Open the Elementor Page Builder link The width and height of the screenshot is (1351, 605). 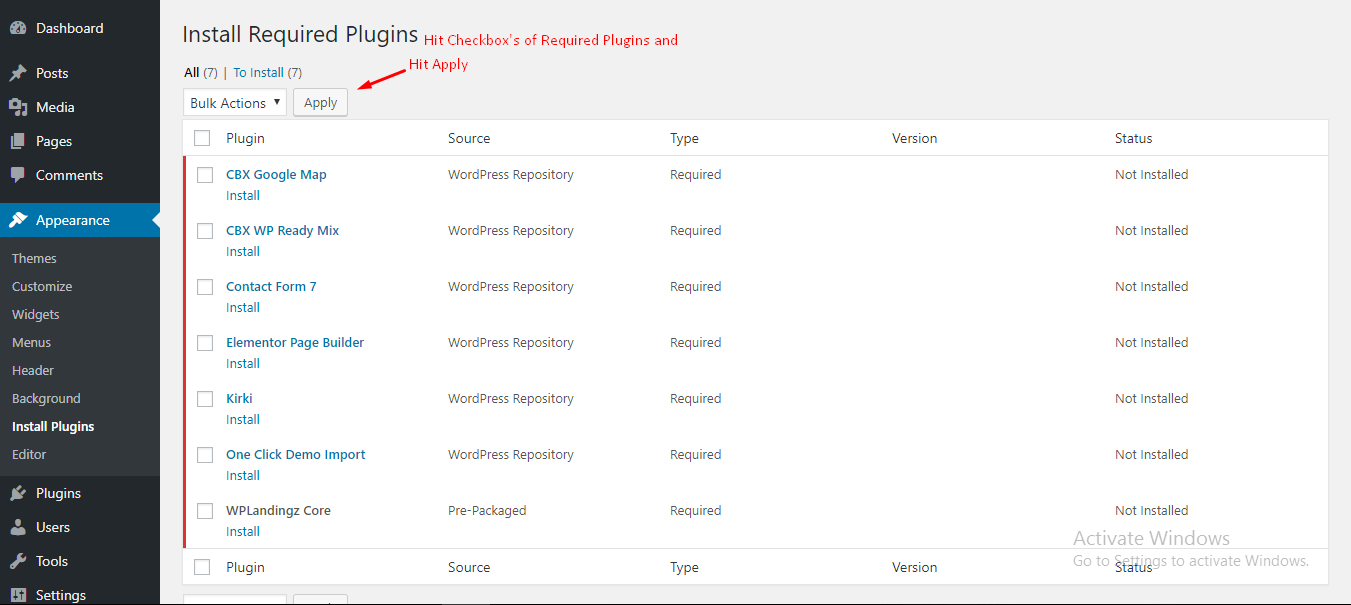pos(295,342)
